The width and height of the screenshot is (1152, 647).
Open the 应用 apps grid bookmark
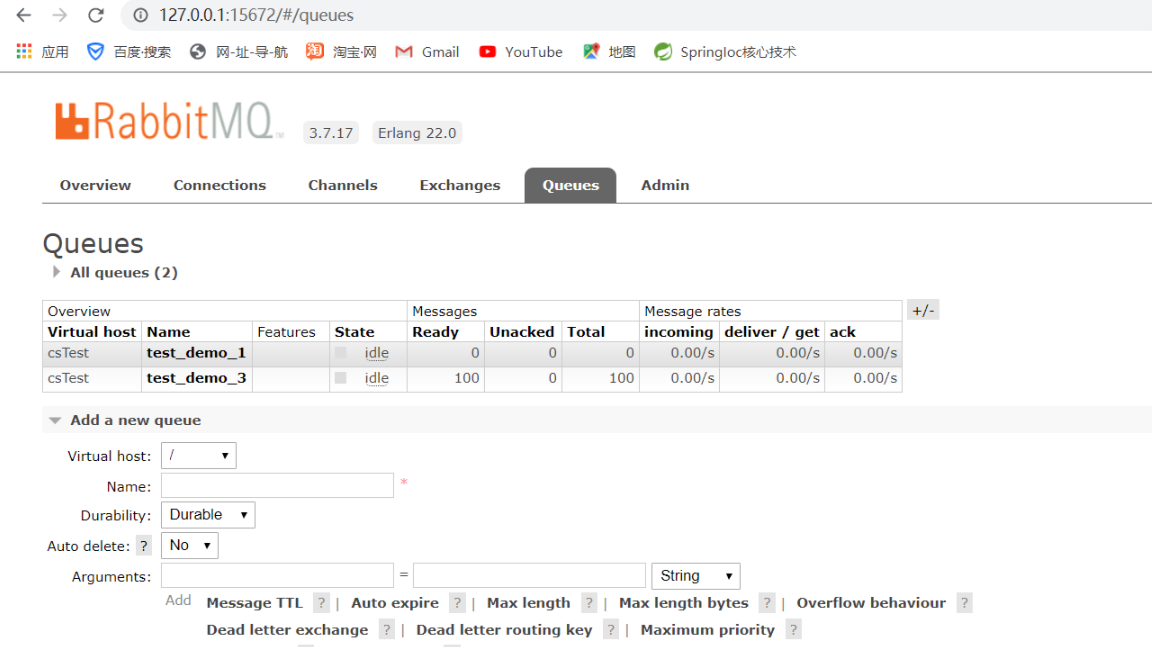coord(43,51)
